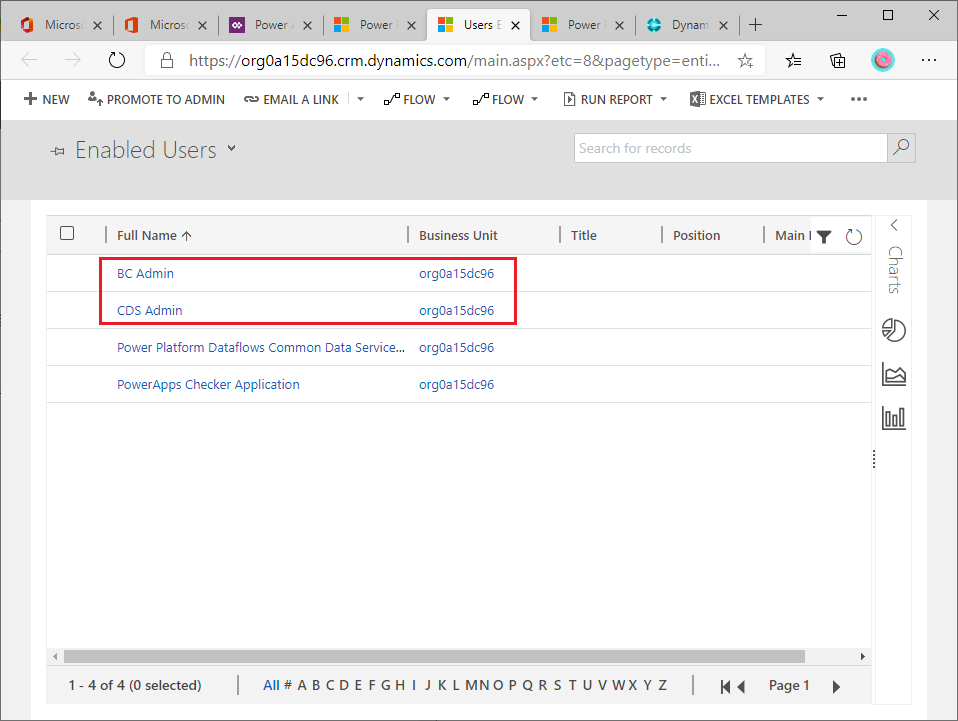This screenshot has height=721, width=958.
Task: Sort by the Full Name column
Action: (154, 235)
